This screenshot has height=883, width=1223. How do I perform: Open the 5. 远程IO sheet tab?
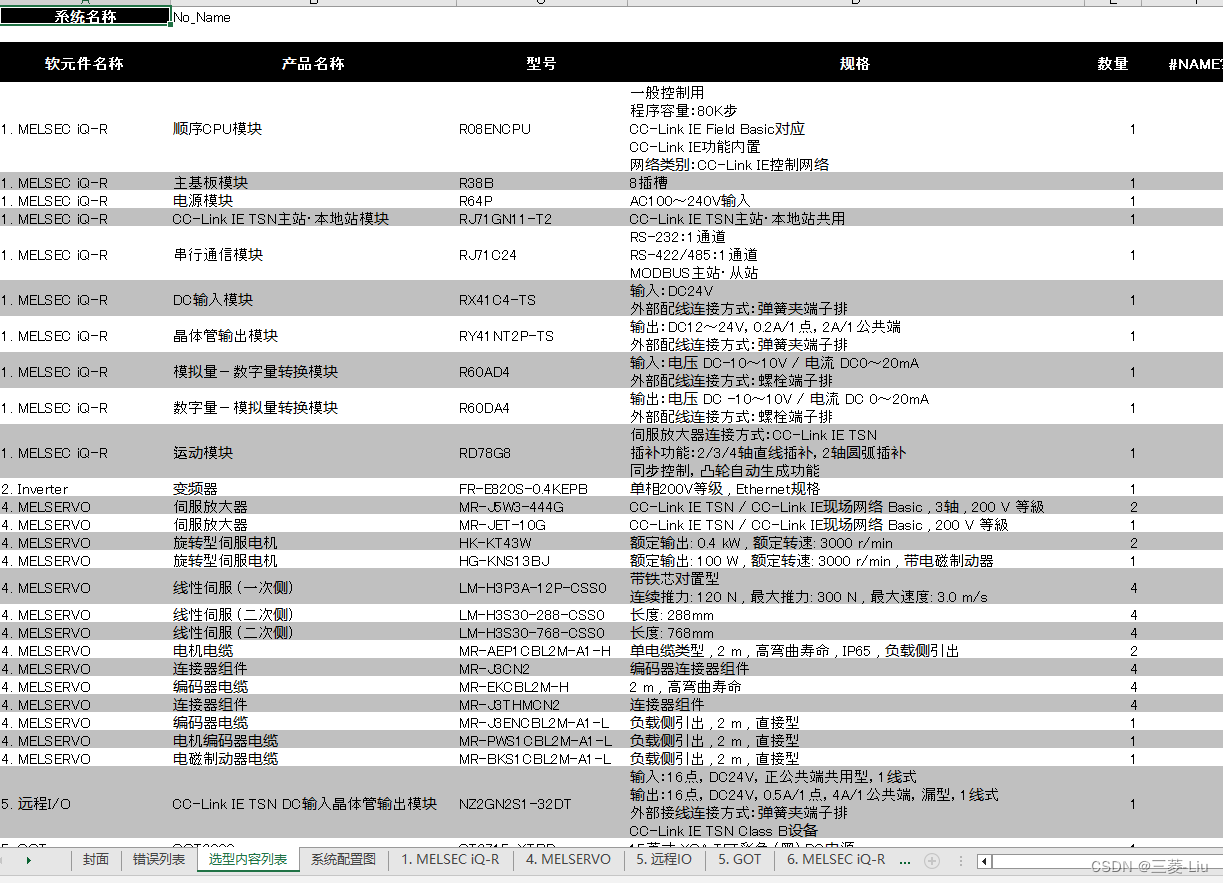tap(664, 860)
